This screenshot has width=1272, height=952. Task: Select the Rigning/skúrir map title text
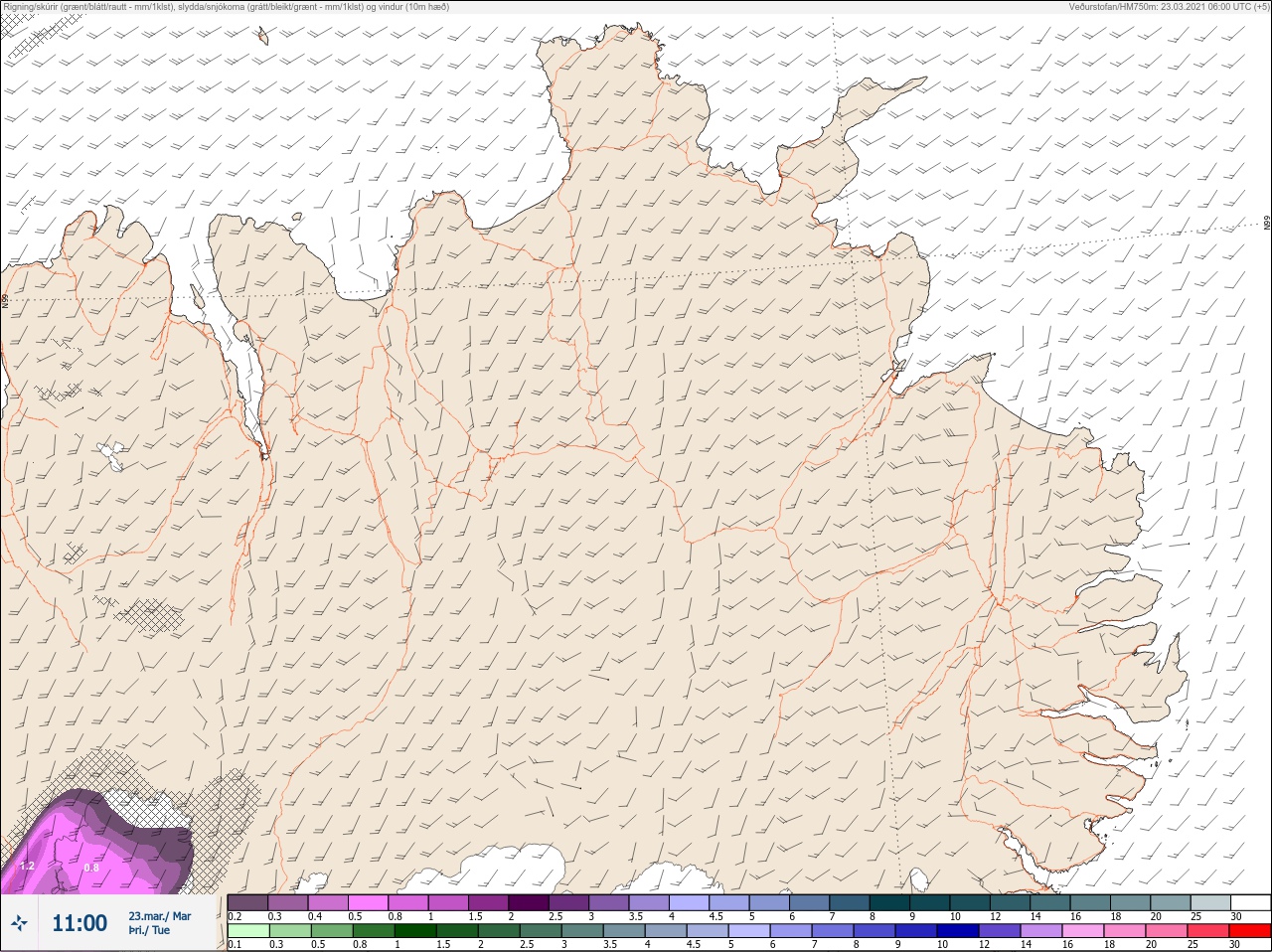pos(227,7)
